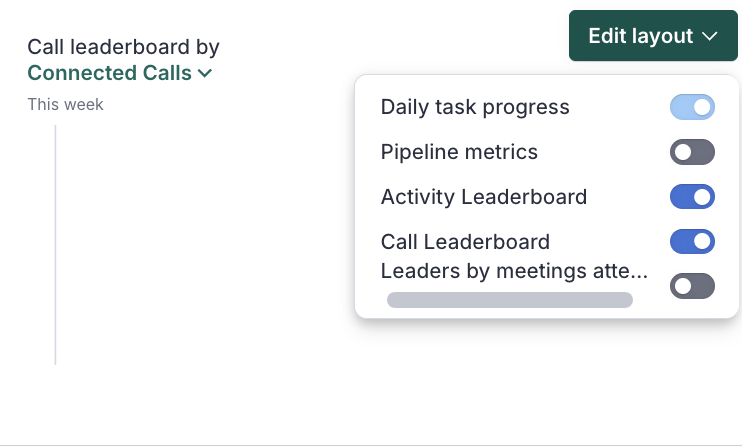
Task: Click the Call leaderboard by heading
Action: pyautogui.click(x=123, y=47)
